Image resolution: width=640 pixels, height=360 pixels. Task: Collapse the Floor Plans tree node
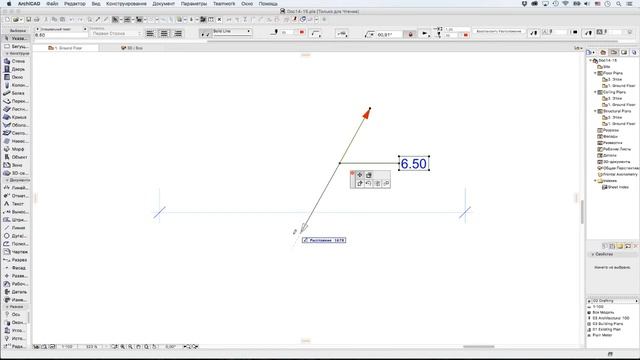(595, 73)
